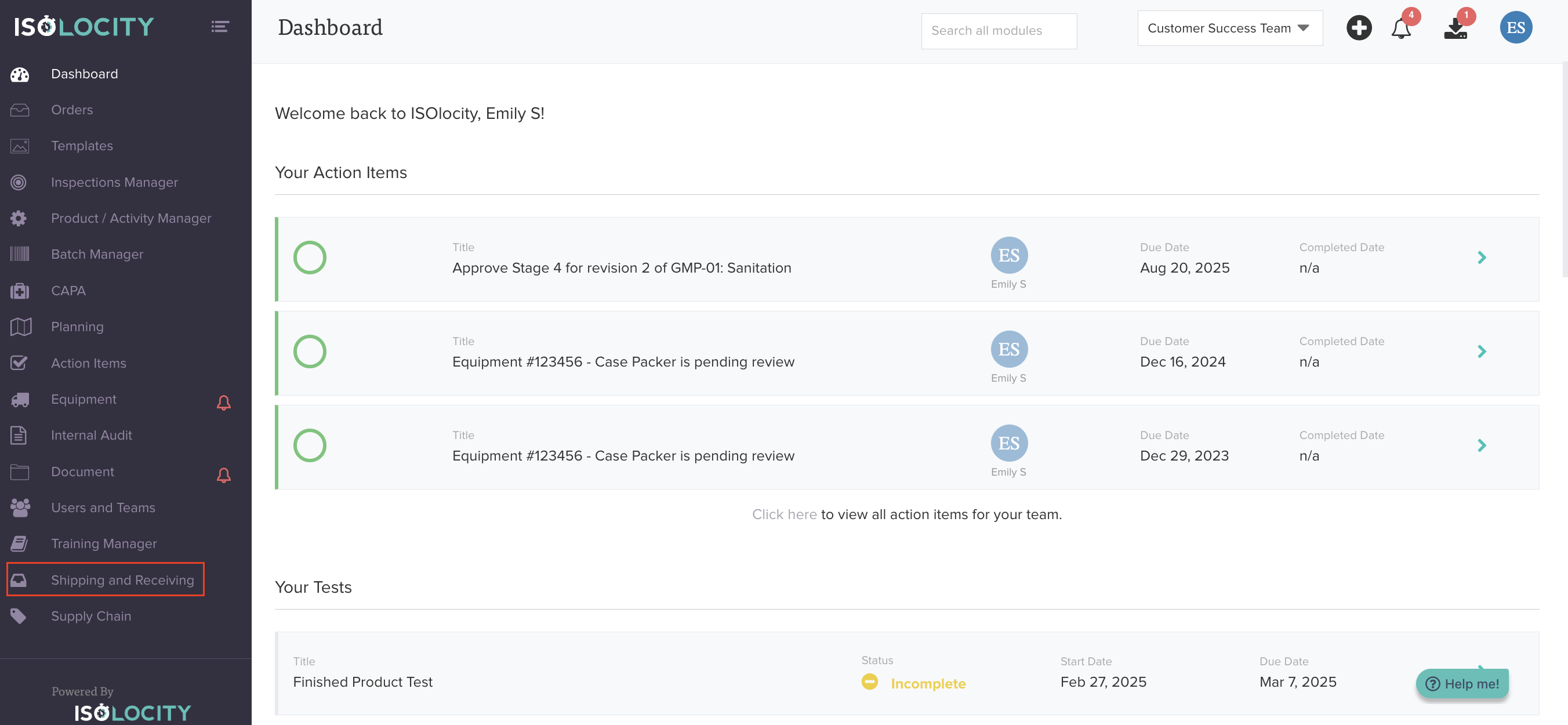Collapse sidebar using the hamburger menu icon
The image size is (1568, 725).
point(220,26)
